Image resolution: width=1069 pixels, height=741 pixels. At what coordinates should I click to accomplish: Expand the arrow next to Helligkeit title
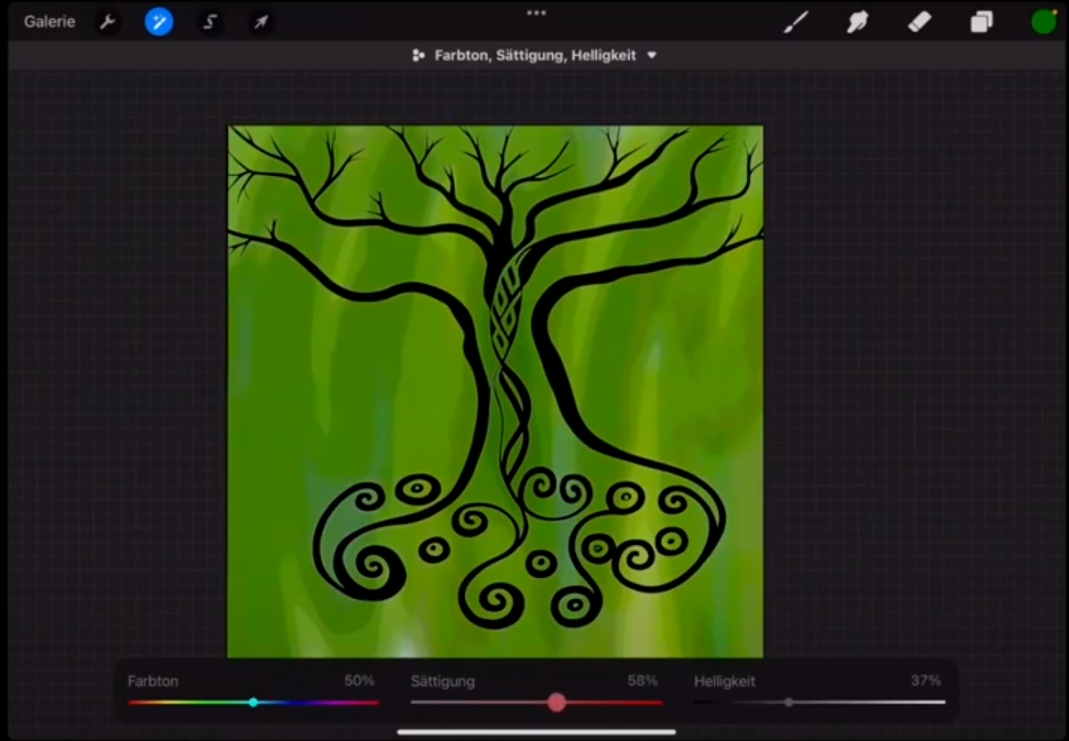pyautogui.click(x=652, y=56)
